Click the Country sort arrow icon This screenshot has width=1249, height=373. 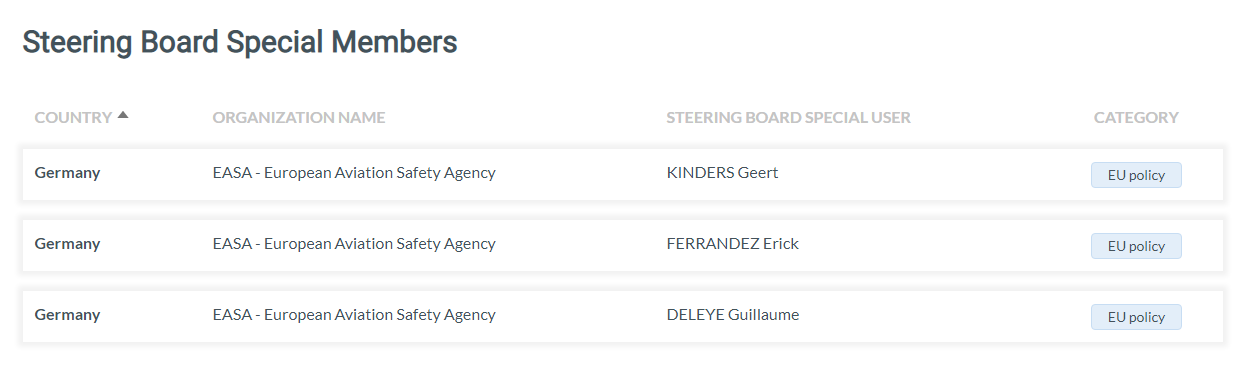[x=123, y=115]
